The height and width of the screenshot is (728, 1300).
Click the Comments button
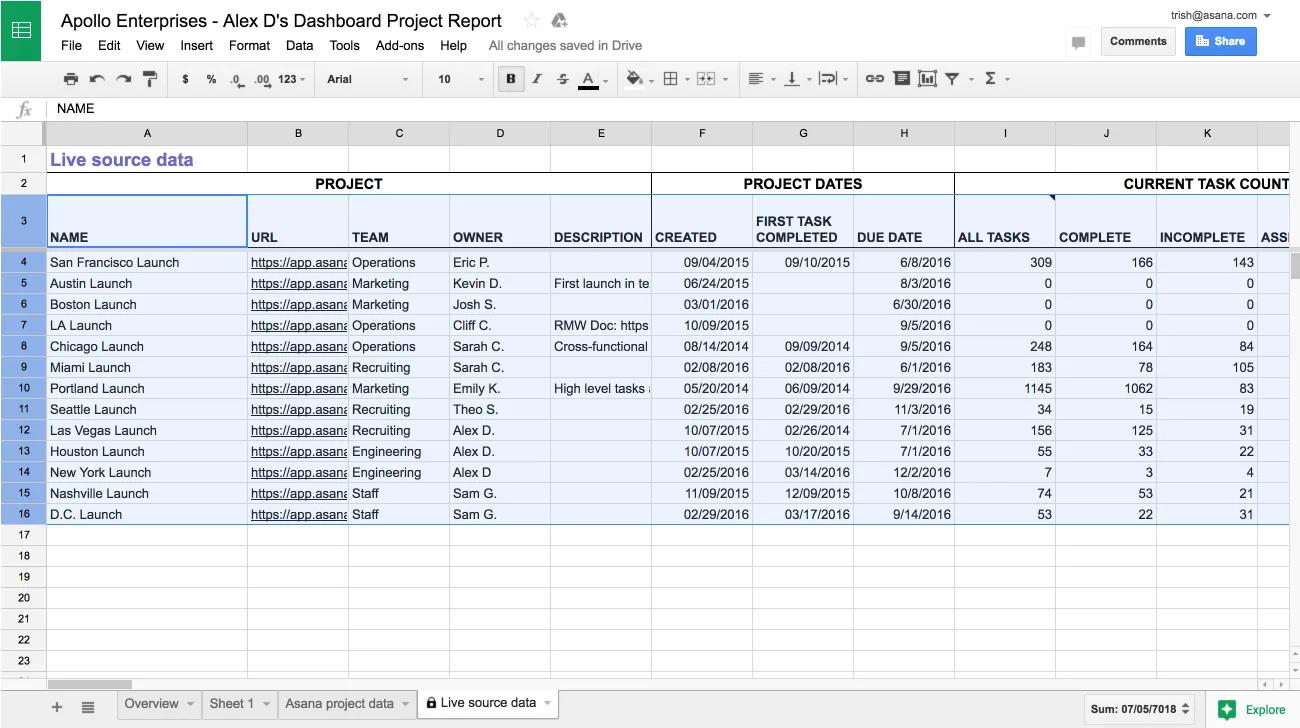coord(1138,41)
